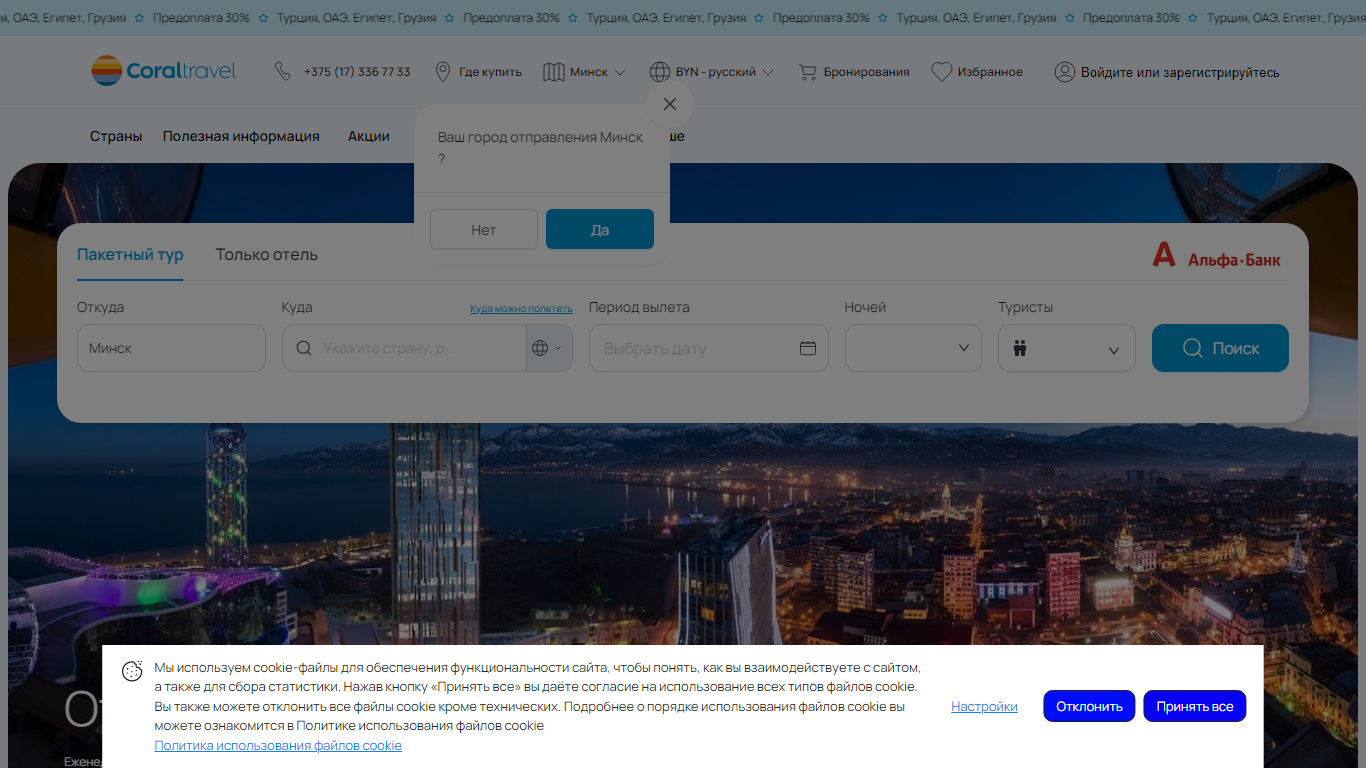Click the map icon beside Минск
This screenshot has width=1366, height=768.
pyautogui.click(x=554, y=72)
